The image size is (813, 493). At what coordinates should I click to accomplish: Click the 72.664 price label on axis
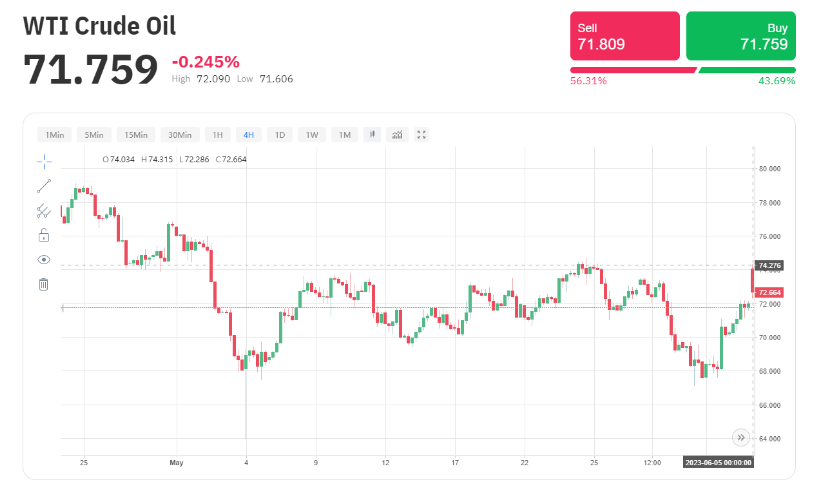(x=769, y=292)
